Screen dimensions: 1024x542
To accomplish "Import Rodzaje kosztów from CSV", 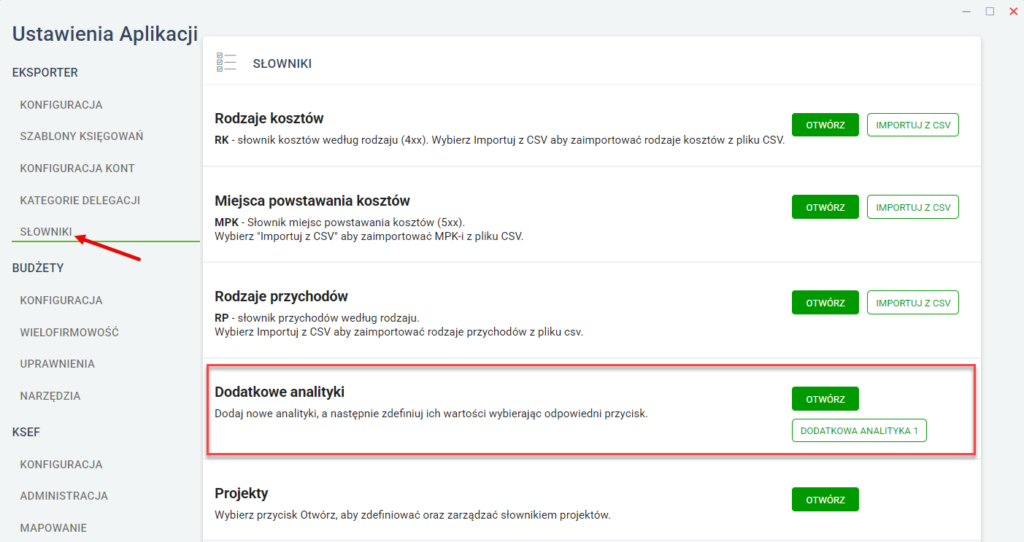I will click(x=913, y=125).
